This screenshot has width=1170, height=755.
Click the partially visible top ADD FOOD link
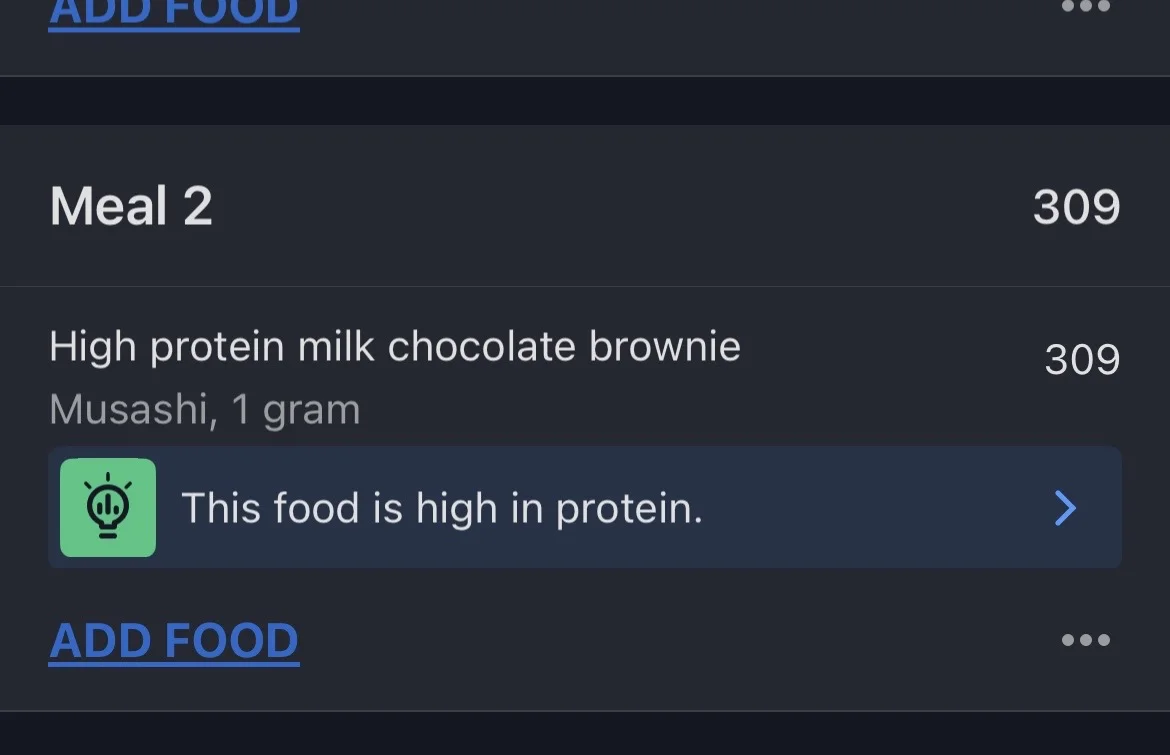click(174, 12)
